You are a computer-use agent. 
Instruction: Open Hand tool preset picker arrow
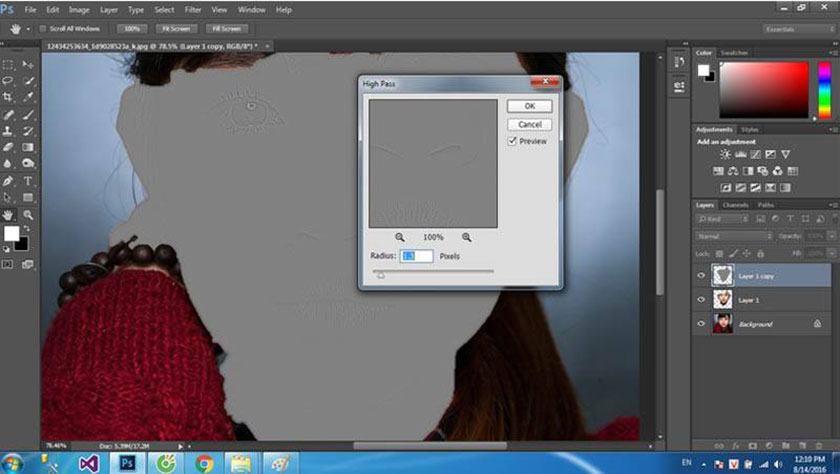(28, 29)
